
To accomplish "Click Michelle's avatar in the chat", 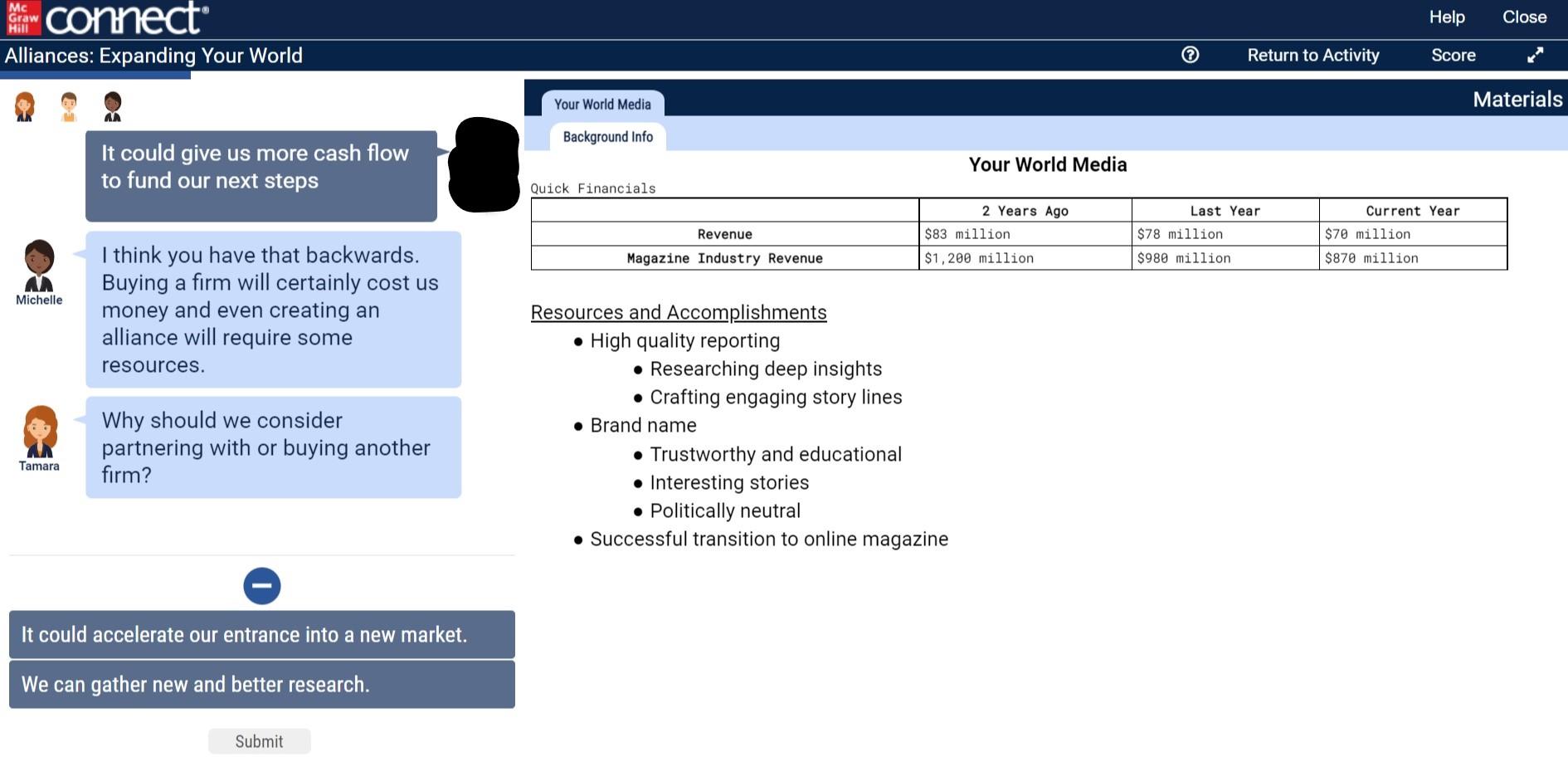I will tap(39, 266).
